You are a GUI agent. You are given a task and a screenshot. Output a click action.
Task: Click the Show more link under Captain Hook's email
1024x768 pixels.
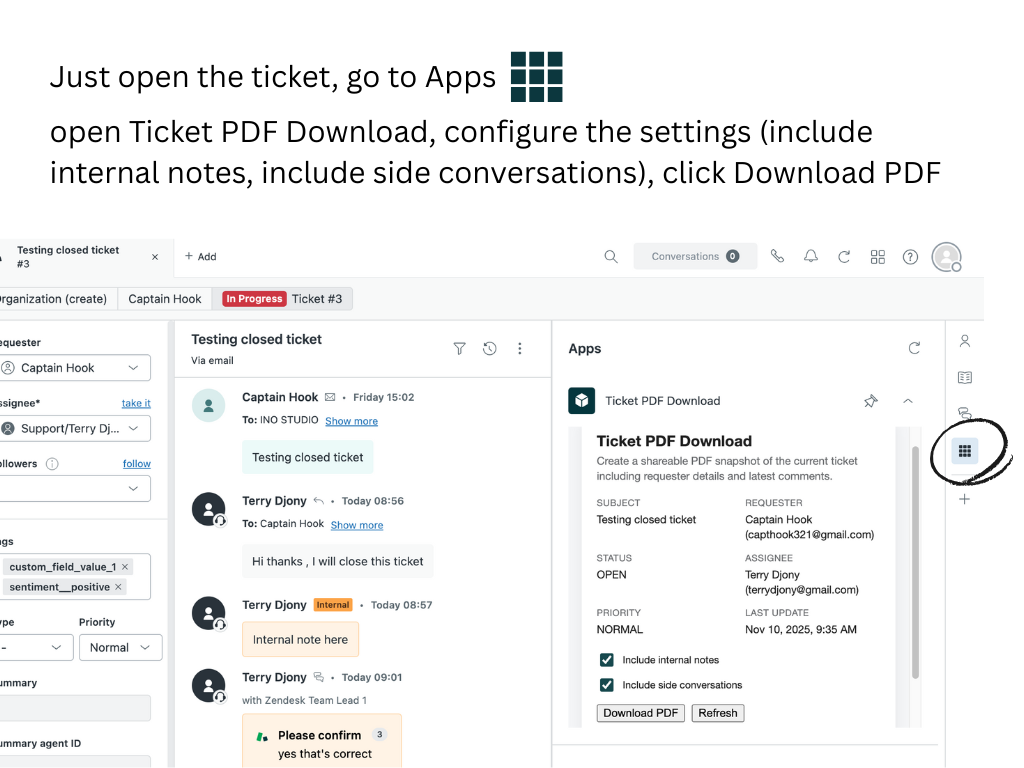[x=351, y=421]
